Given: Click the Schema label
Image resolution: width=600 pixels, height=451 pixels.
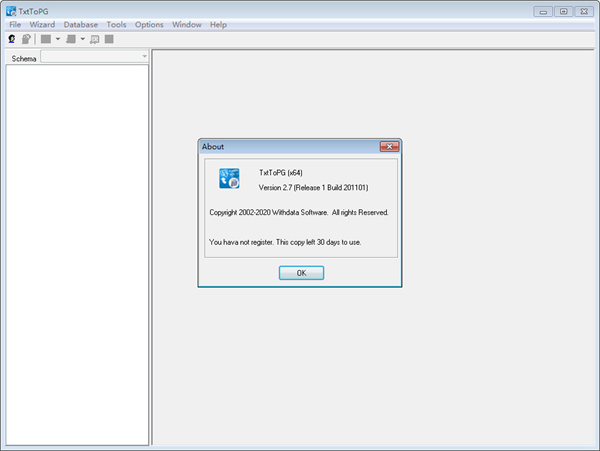Looking at the screenshot, I should coord(24,59).
